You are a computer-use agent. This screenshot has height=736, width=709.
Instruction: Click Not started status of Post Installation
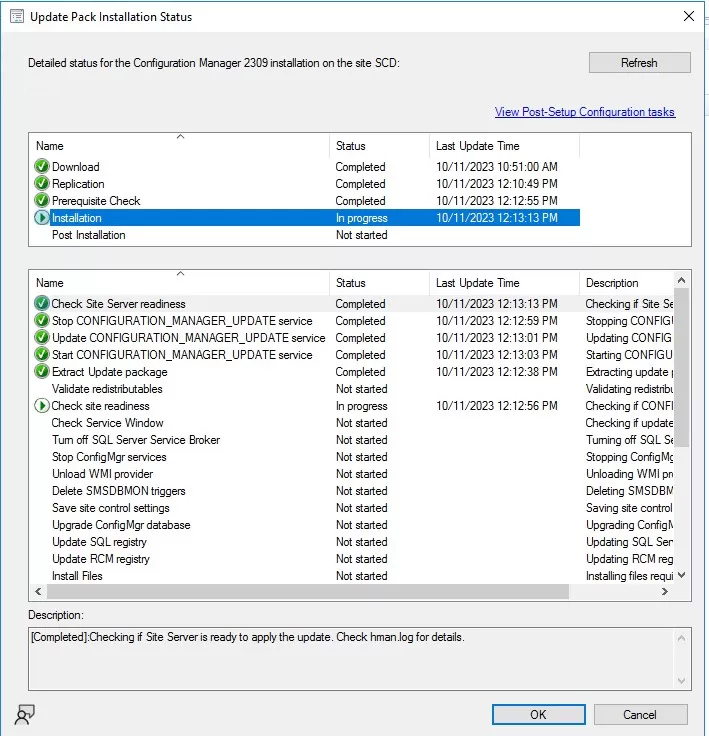click(x=362, y=235)
